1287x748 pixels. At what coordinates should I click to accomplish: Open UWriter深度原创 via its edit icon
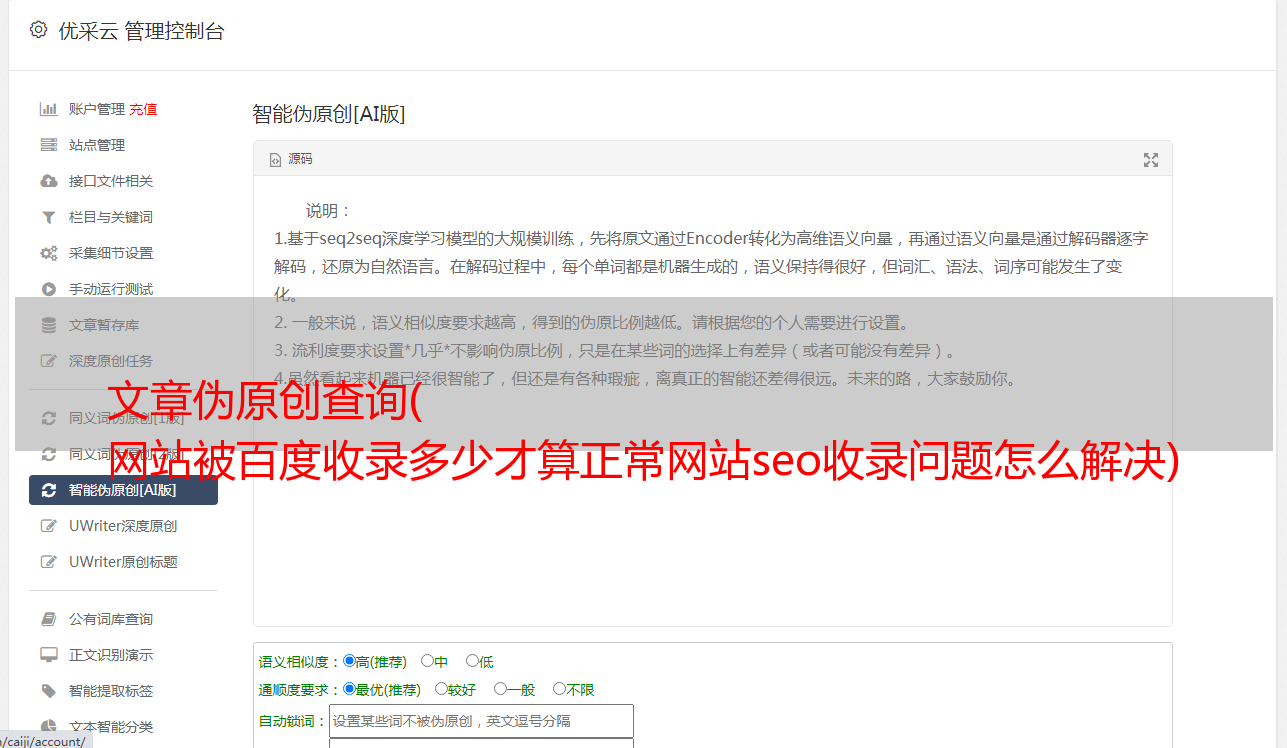(48, 526)
